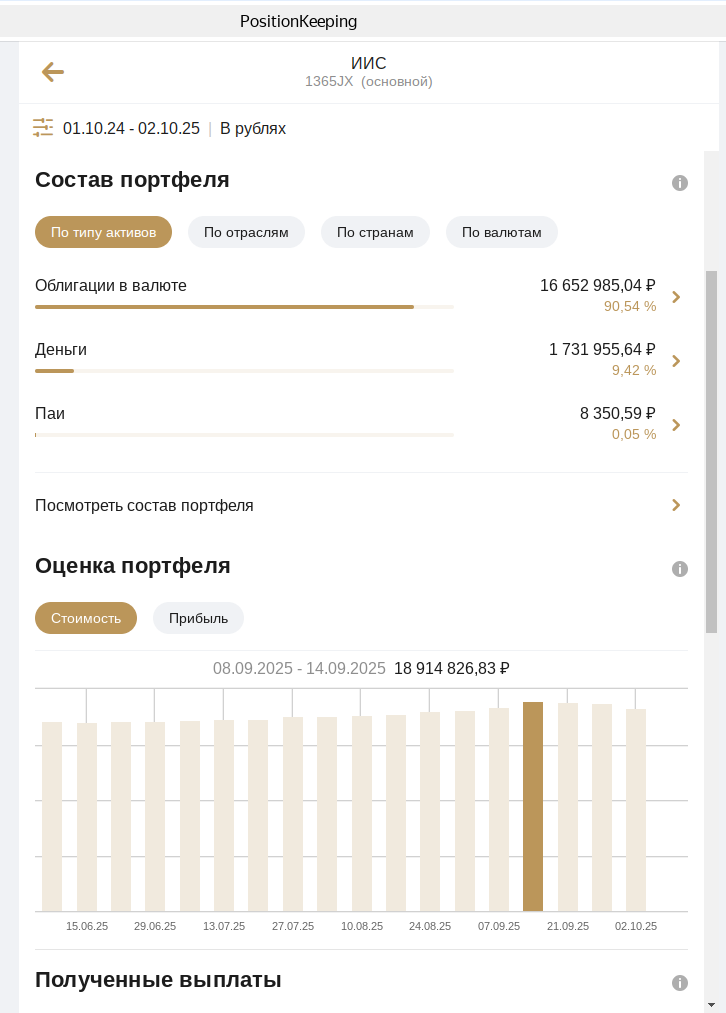Expand Облигации в валюте row chevron

677,297
